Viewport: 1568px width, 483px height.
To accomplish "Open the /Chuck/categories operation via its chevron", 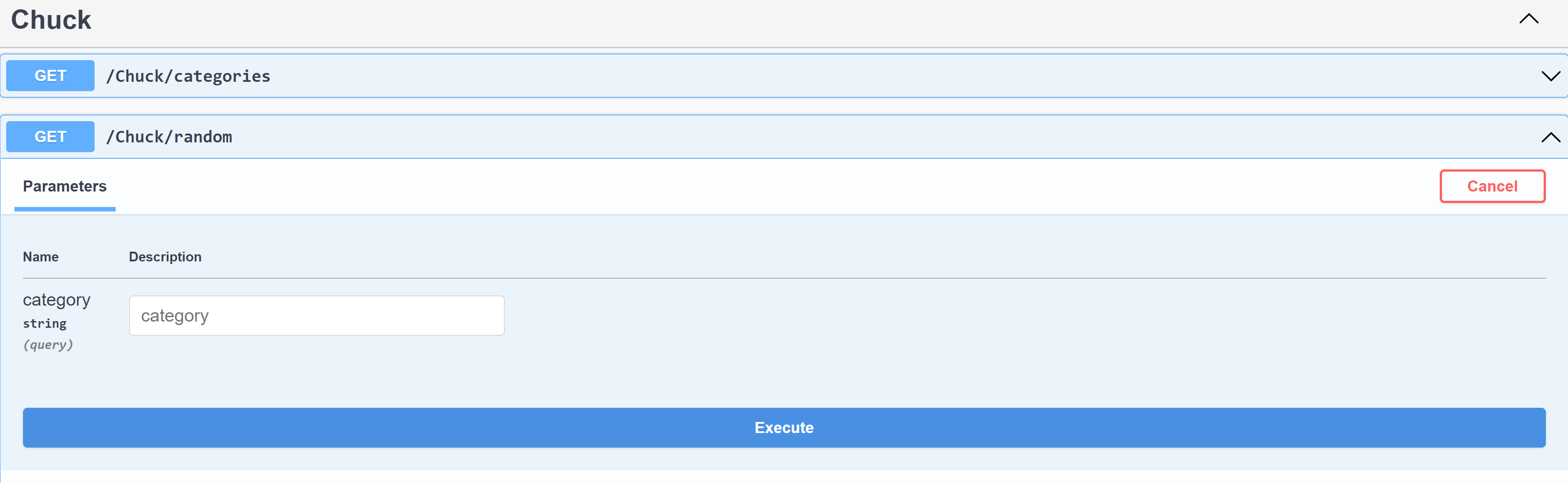I will 1550,76.
